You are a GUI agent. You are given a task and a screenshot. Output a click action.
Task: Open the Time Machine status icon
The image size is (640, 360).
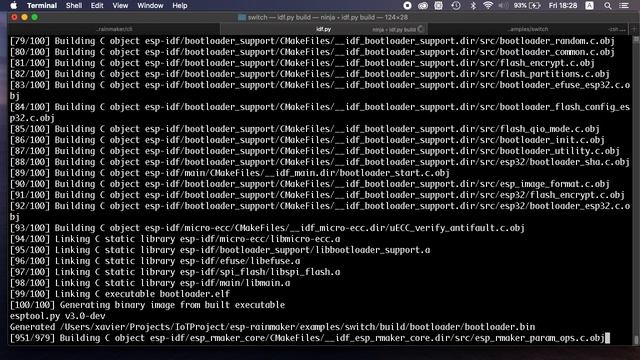[456, 5]
